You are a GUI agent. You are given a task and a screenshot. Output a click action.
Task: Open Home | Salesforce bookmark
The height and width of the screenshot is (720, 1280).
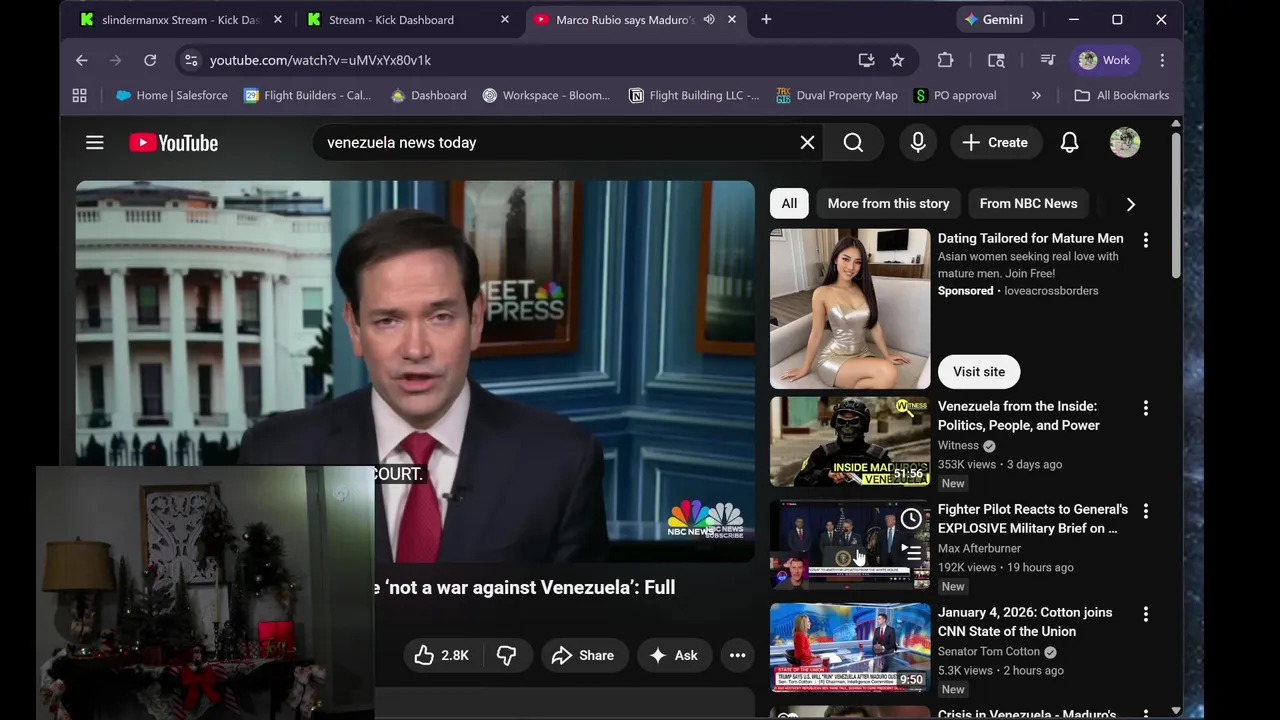point(172,95)
